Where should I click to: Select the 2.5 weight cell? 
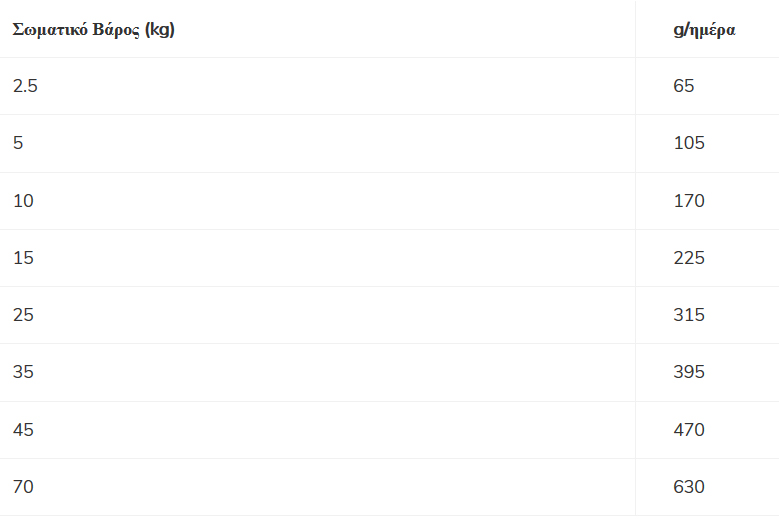tap(25, 86)
